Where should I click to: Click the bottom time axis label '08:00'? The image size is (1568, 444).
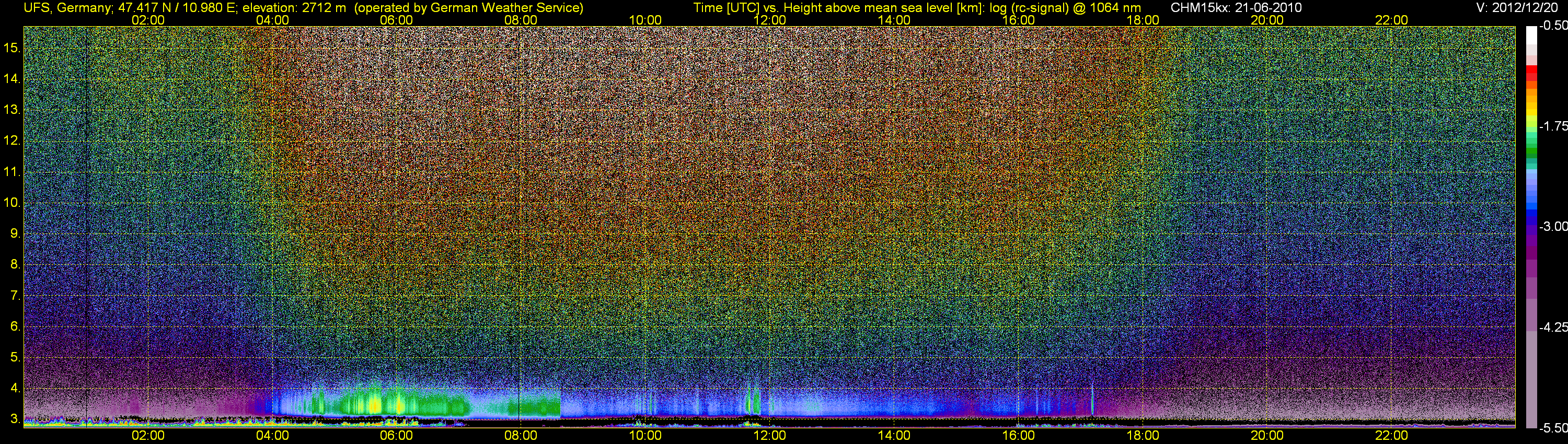[521, 436]
